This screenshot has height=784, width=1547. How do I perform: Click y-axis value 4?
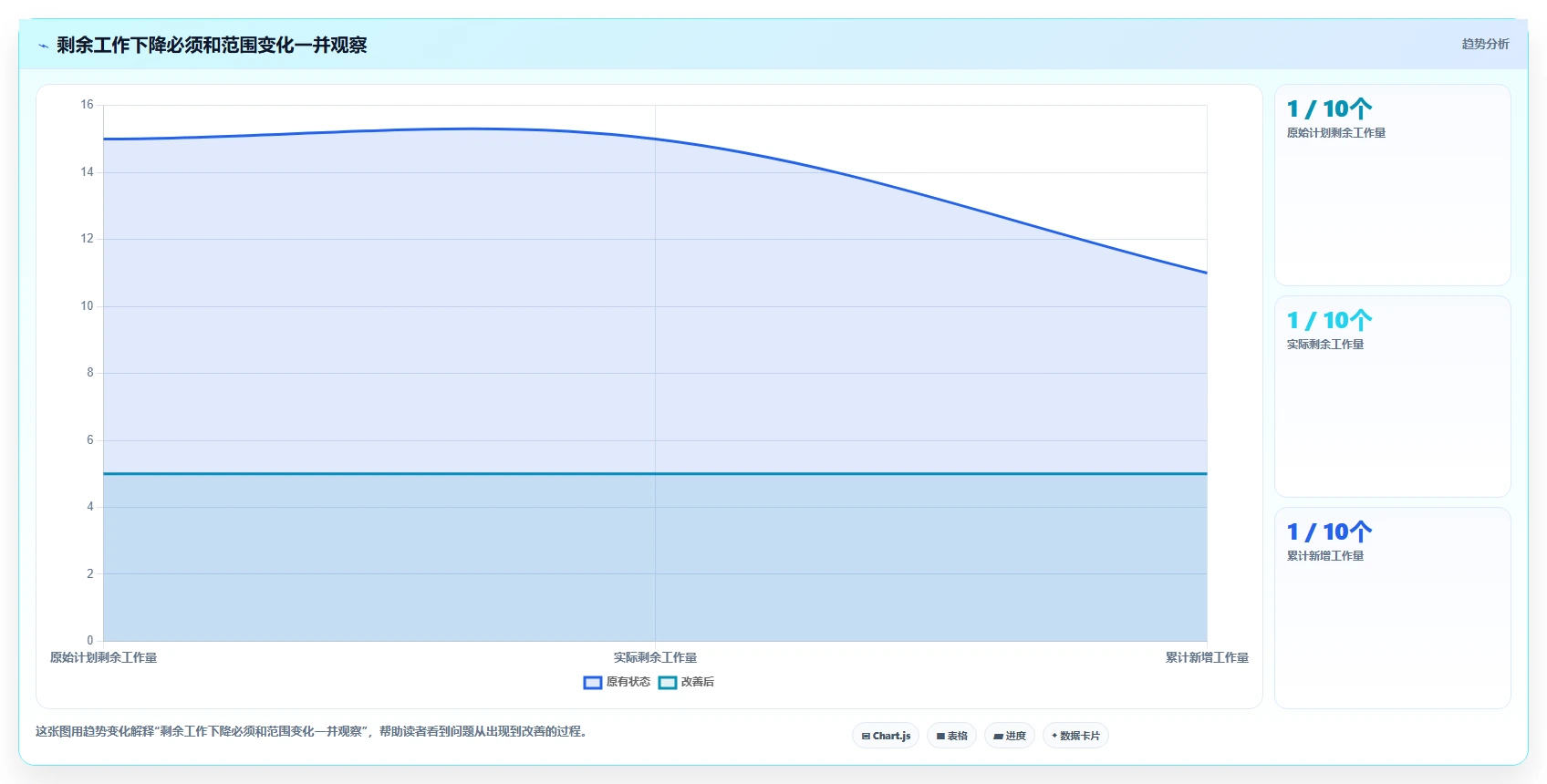point(90,507)
